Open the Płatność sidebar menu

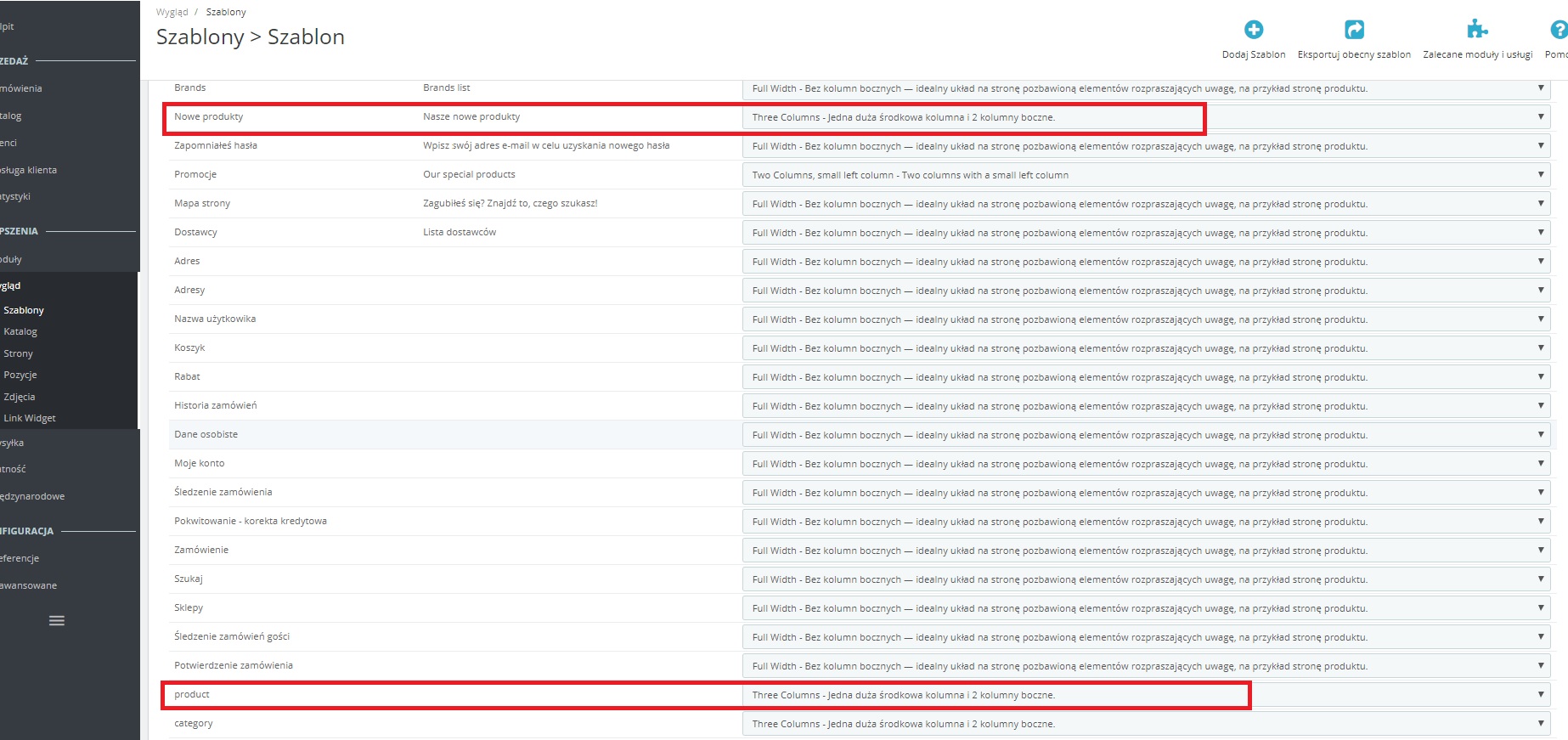click(13, 469)
